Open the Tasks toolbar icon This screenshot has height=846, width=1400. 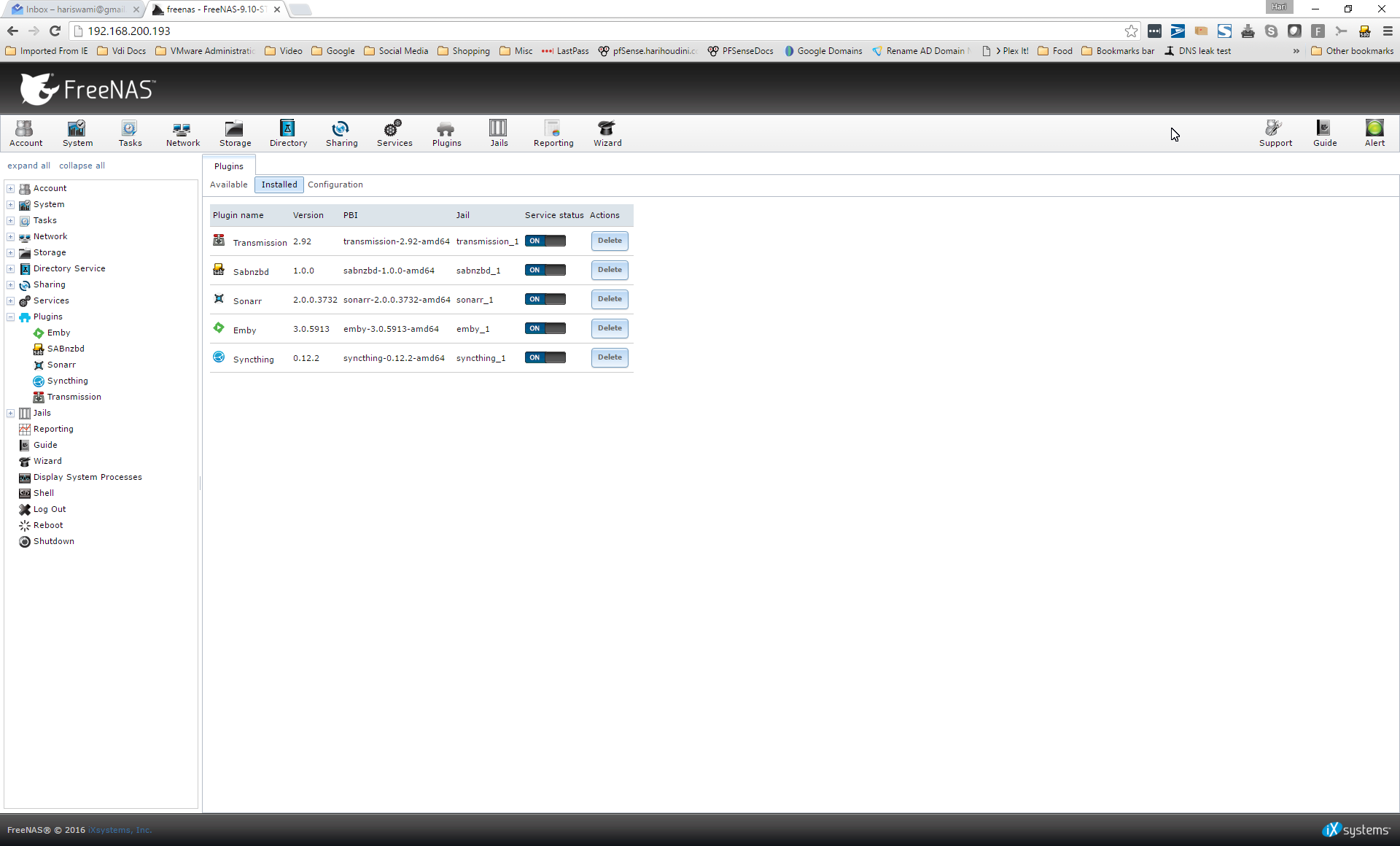pos(130,133)
